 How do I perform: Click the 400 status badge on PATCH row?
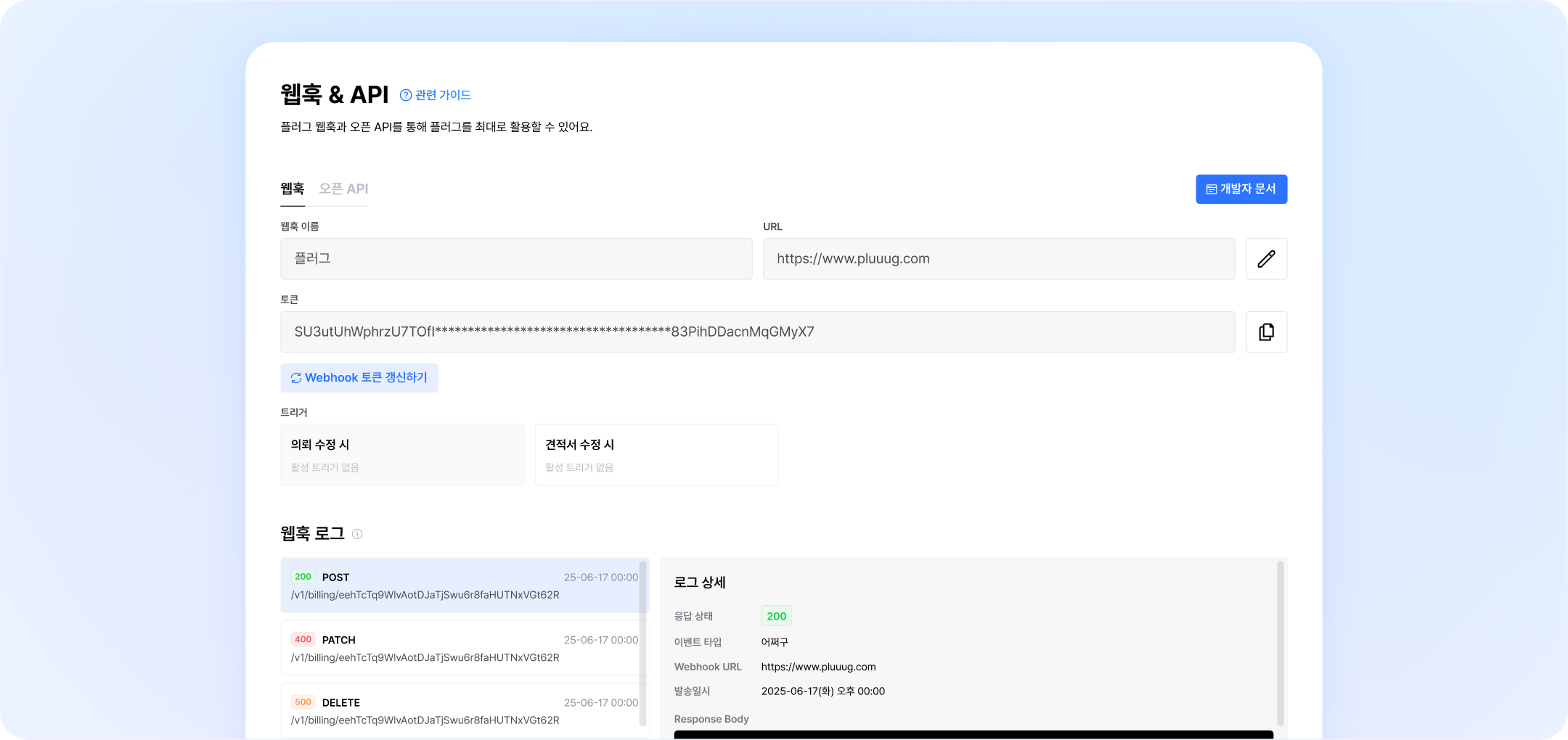(303, 639)
